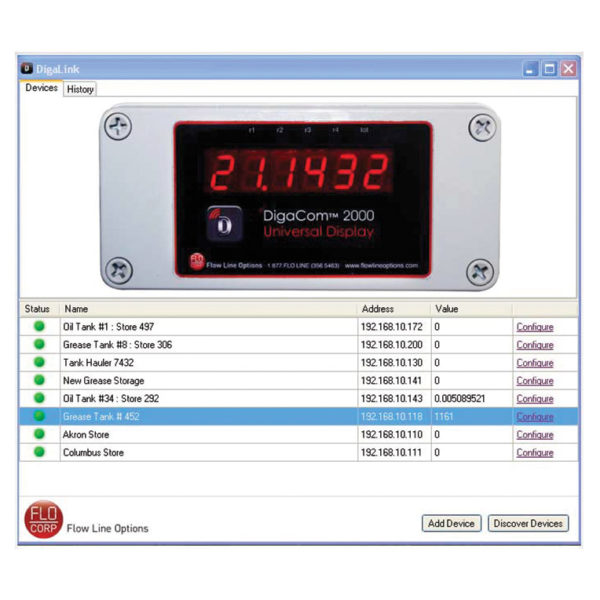Maximize the DigaLink window

[x=549, y=69]
